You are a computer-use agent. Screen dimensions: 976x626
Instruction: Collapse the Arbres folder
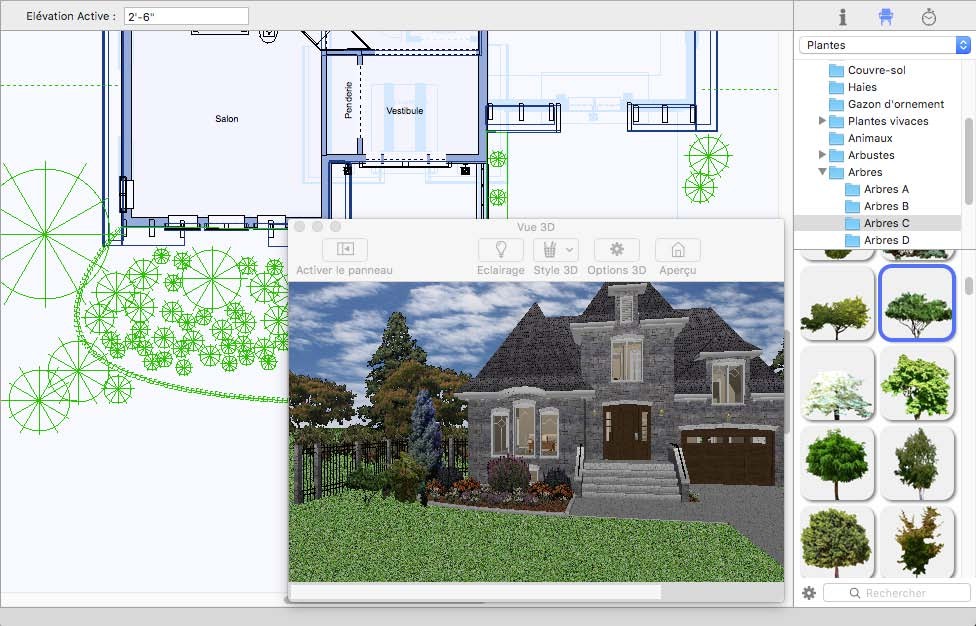coord(823,172)
